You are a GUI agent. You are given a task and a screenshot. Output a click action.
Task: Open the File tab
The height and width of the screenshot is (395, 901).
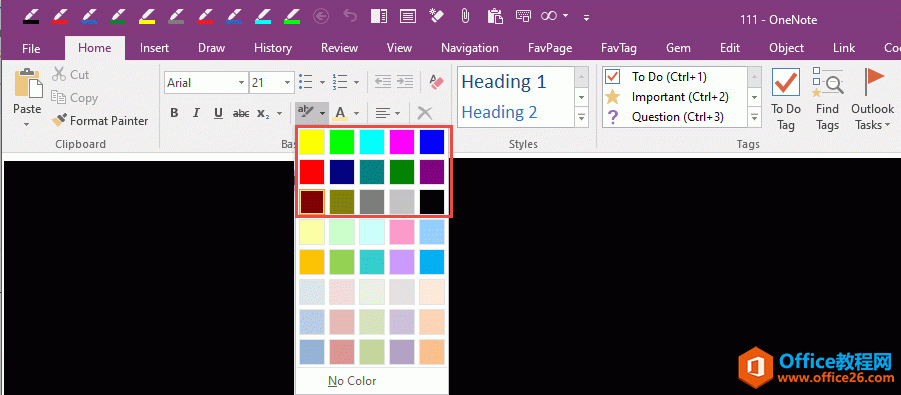[31, 48]
